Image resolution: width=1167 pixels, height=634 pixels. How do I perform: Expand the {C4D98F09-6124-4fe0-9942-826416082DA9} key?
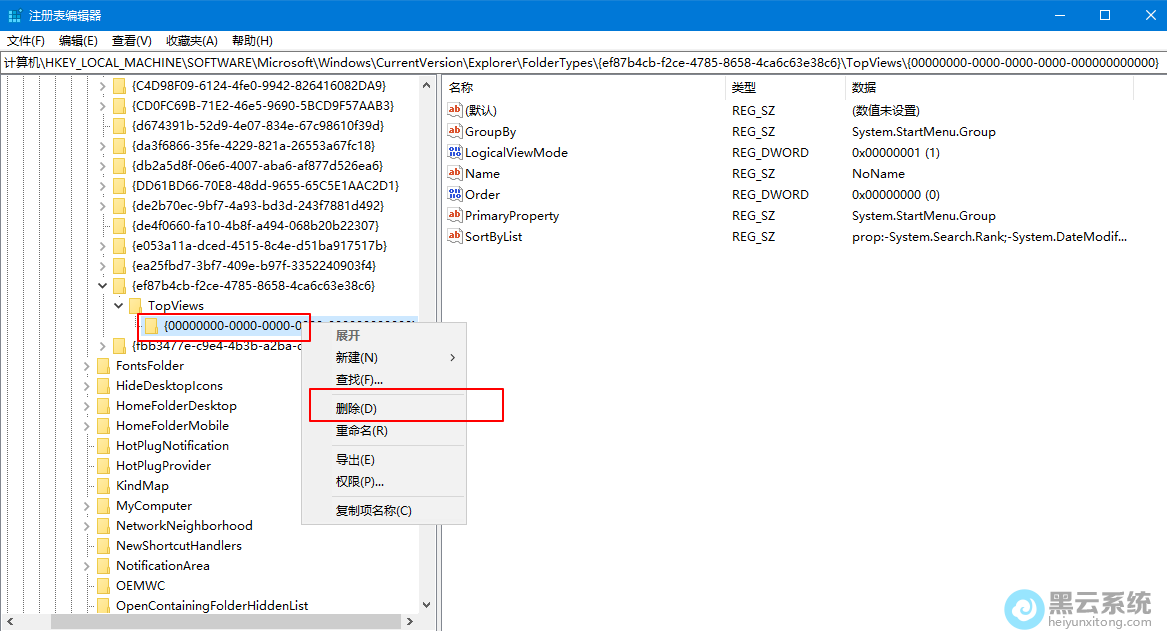[x=102, y=86]
